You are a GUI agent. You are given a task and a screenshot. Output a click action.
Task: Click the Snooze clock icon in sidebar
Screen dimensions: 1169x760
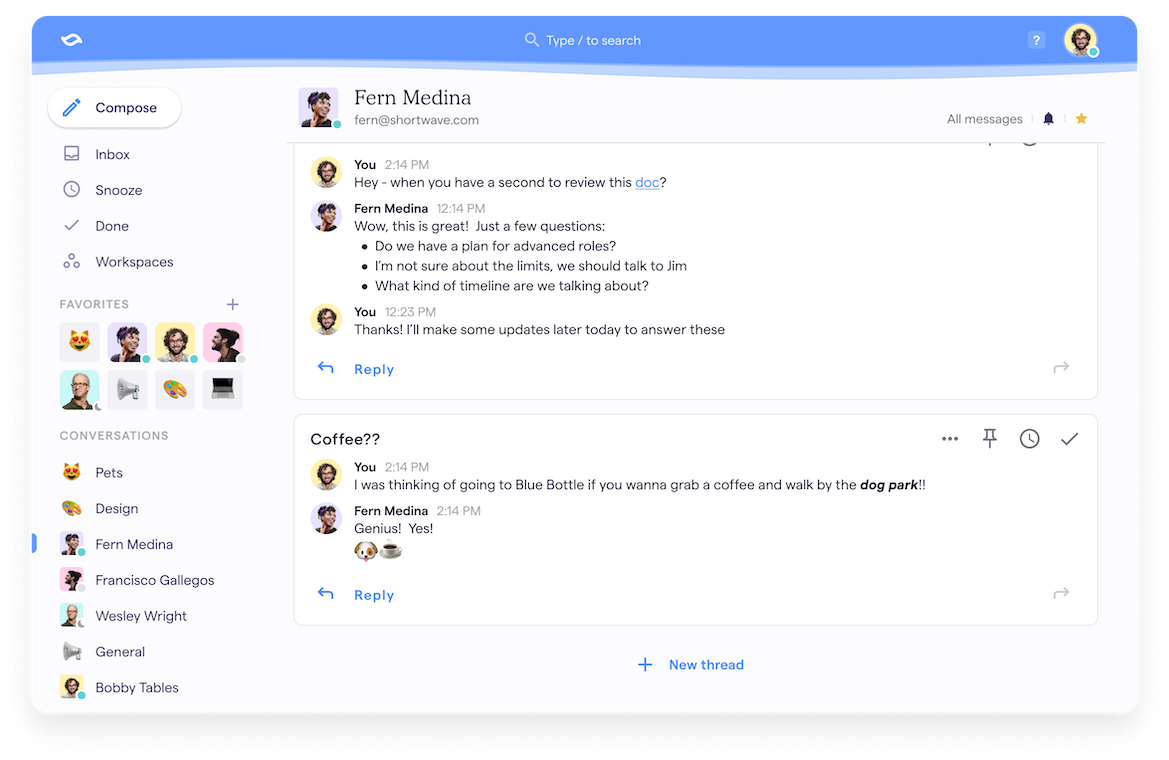(x=69, y=189)
